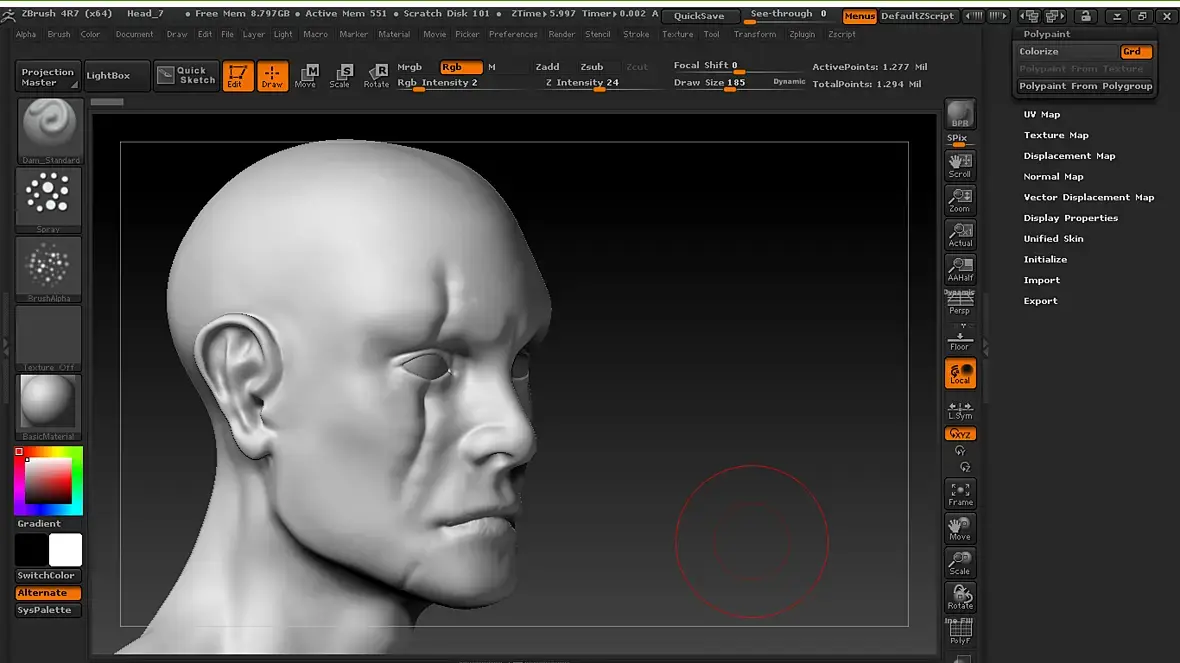Open the Preferences menu
1180x663 pixels.
tap(513, 34)
